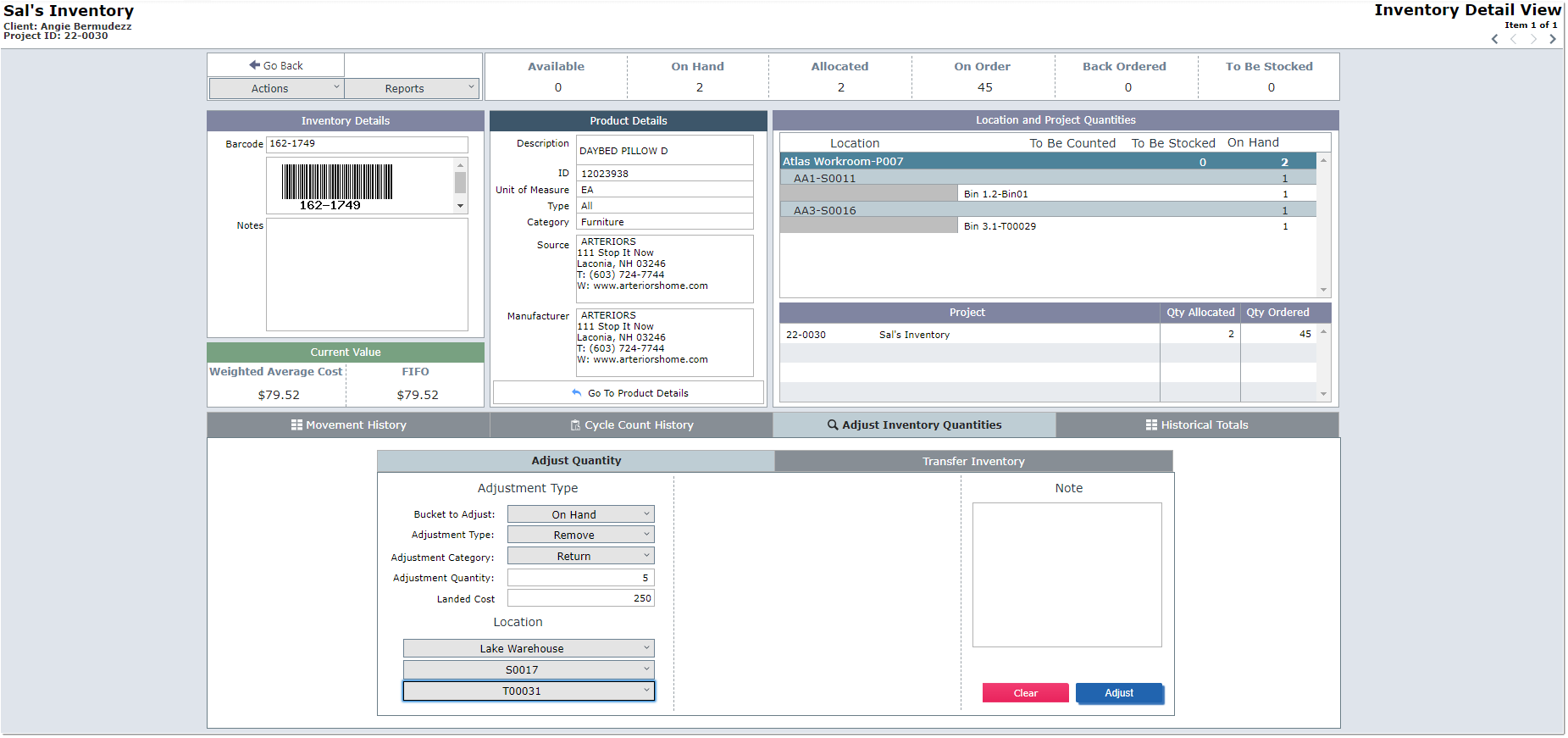Click product ID field 12023938
Screen dimensions: 1568x738
click(x=665, y=174)
